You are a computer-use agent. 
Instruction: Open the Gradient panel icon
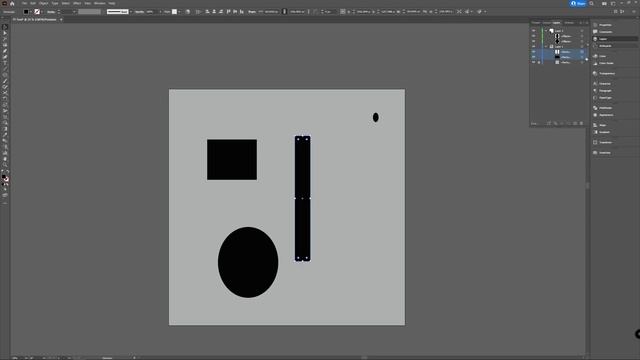[x=595, y=132]
